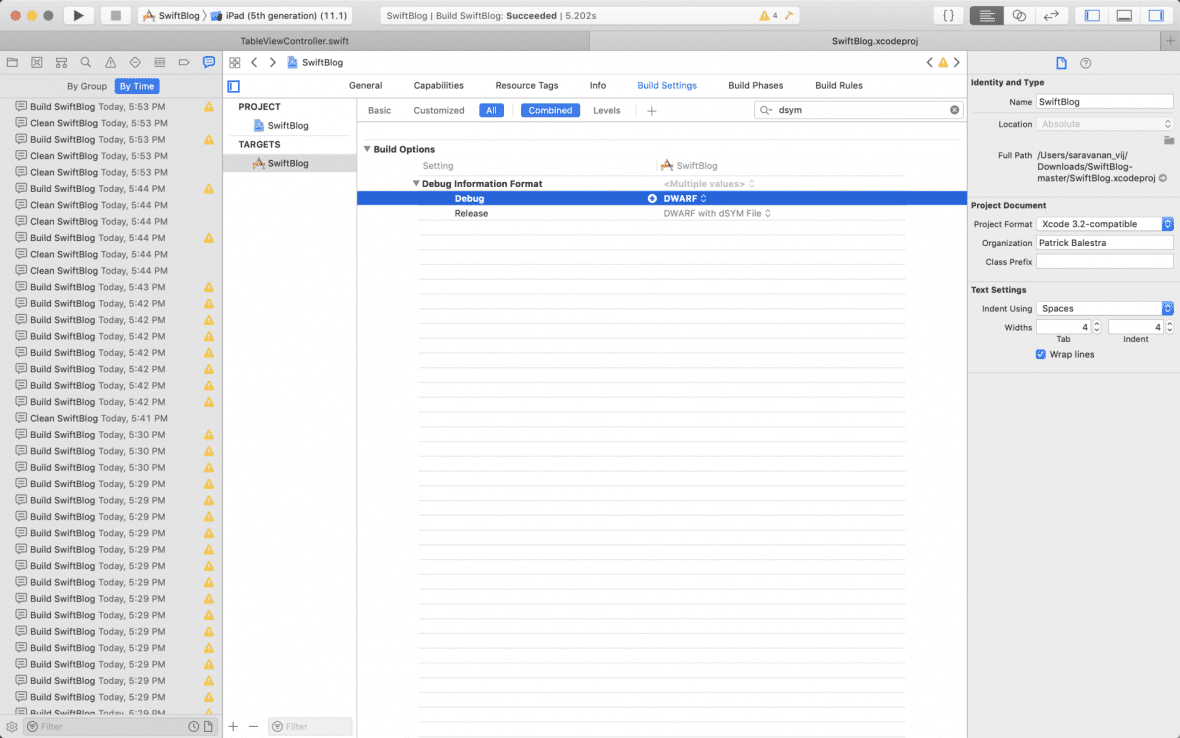Open the TableViewController.swift tab

coord(294,41)
